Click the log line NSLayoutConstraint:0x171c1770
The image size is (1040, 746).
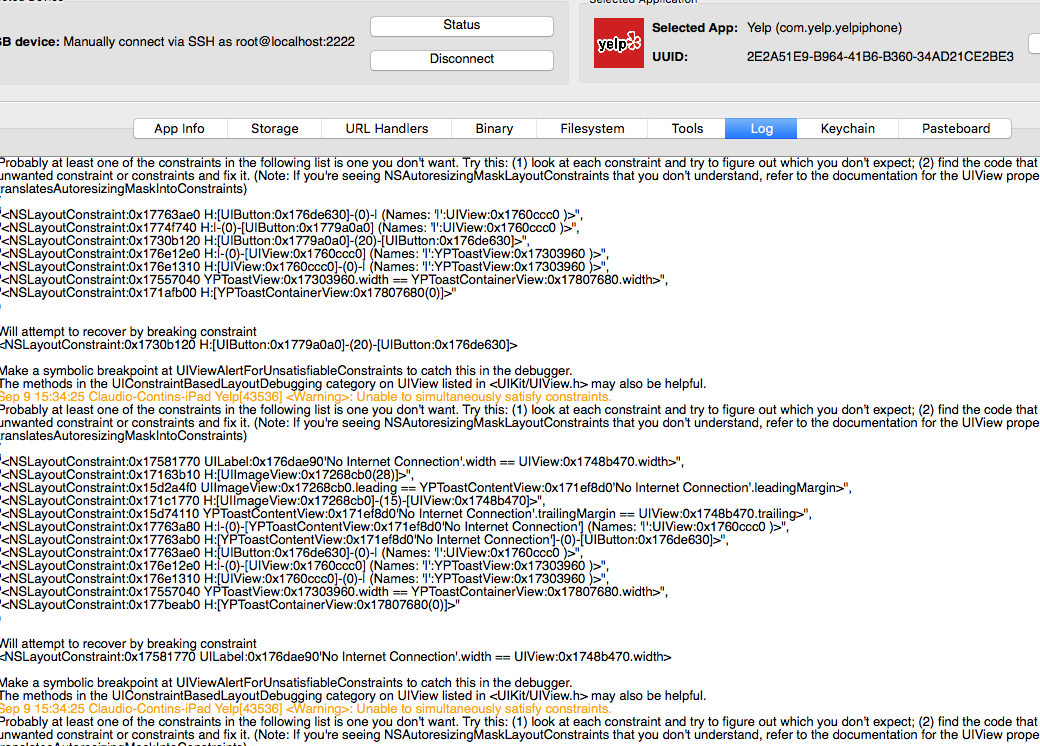273,501
